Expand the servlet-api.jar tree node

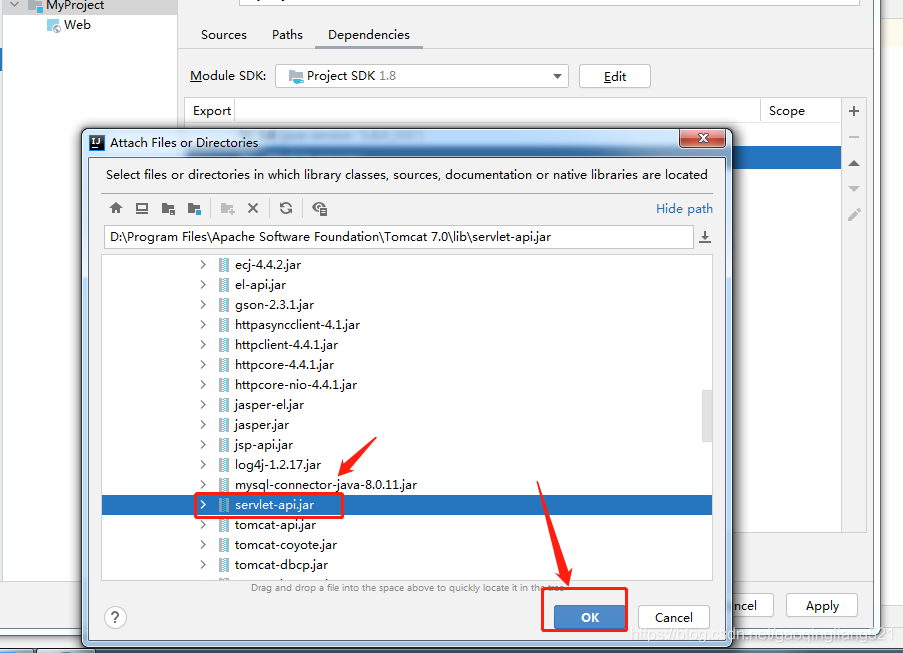tap(205, 505)
